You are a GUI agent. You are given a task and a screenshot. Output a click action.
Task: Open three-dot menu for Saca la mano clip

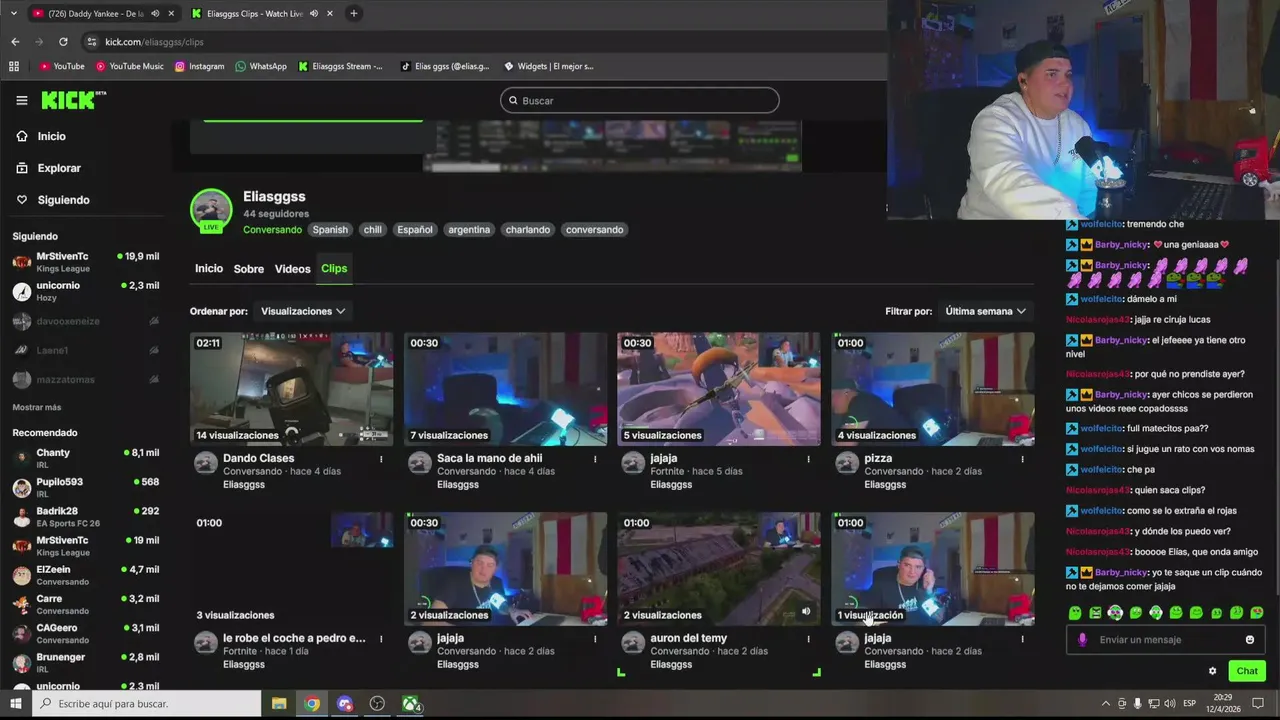(595, 459)
